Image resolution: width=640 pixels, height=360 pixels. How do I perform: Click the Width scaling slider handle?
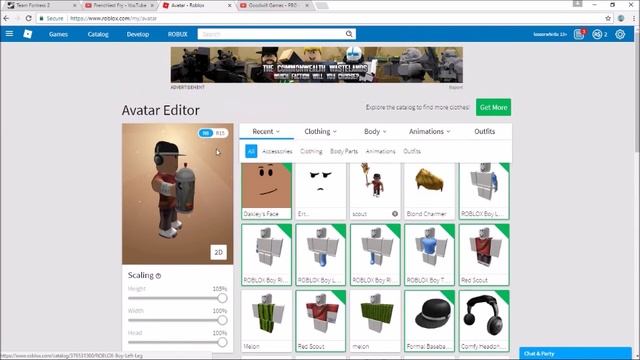pyautogui.click(x=222, y=320)
